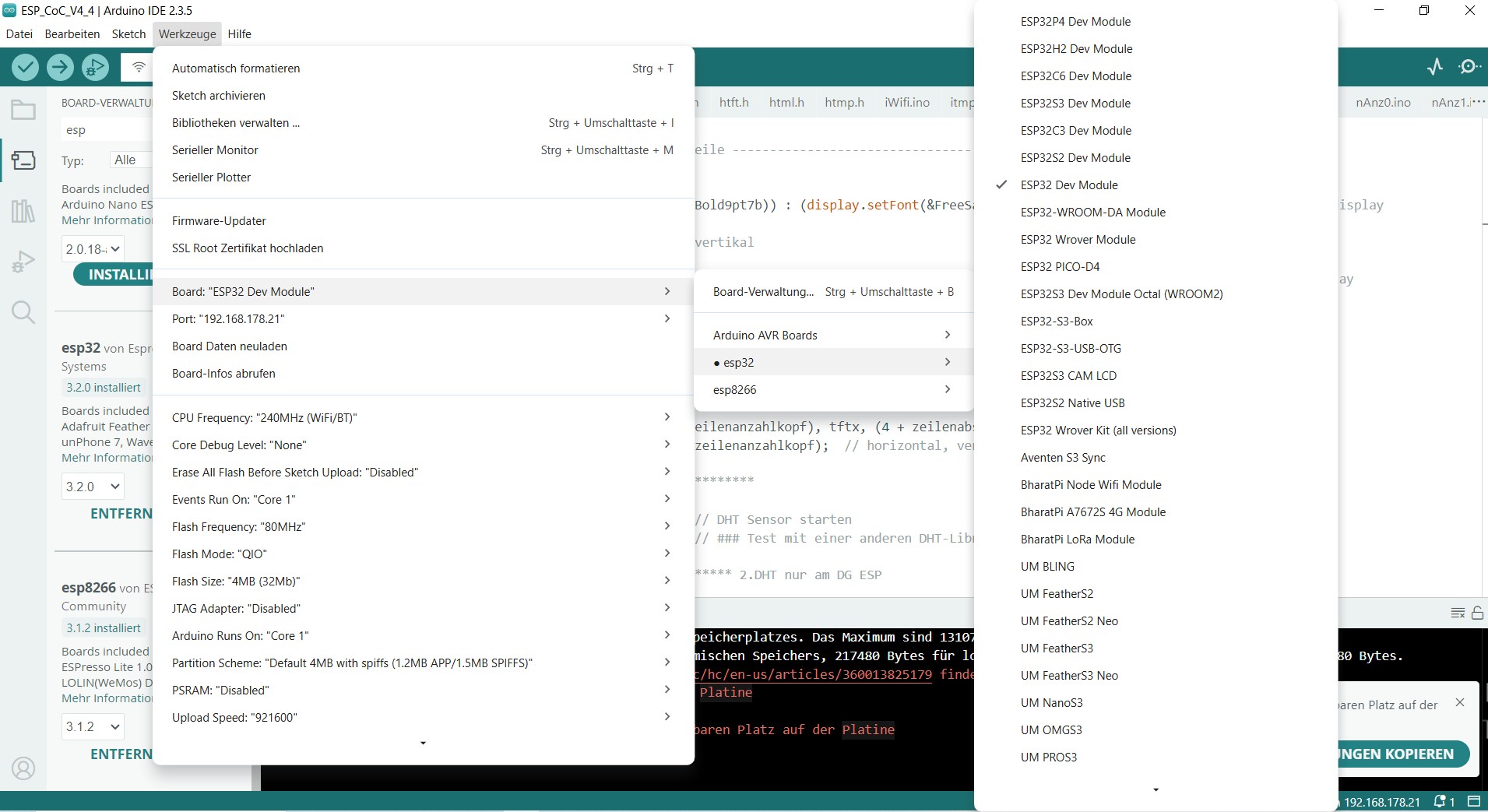Expand the Upload Speed 921600 submenu
Screen dimensions: 1488x812
point(423,718)
